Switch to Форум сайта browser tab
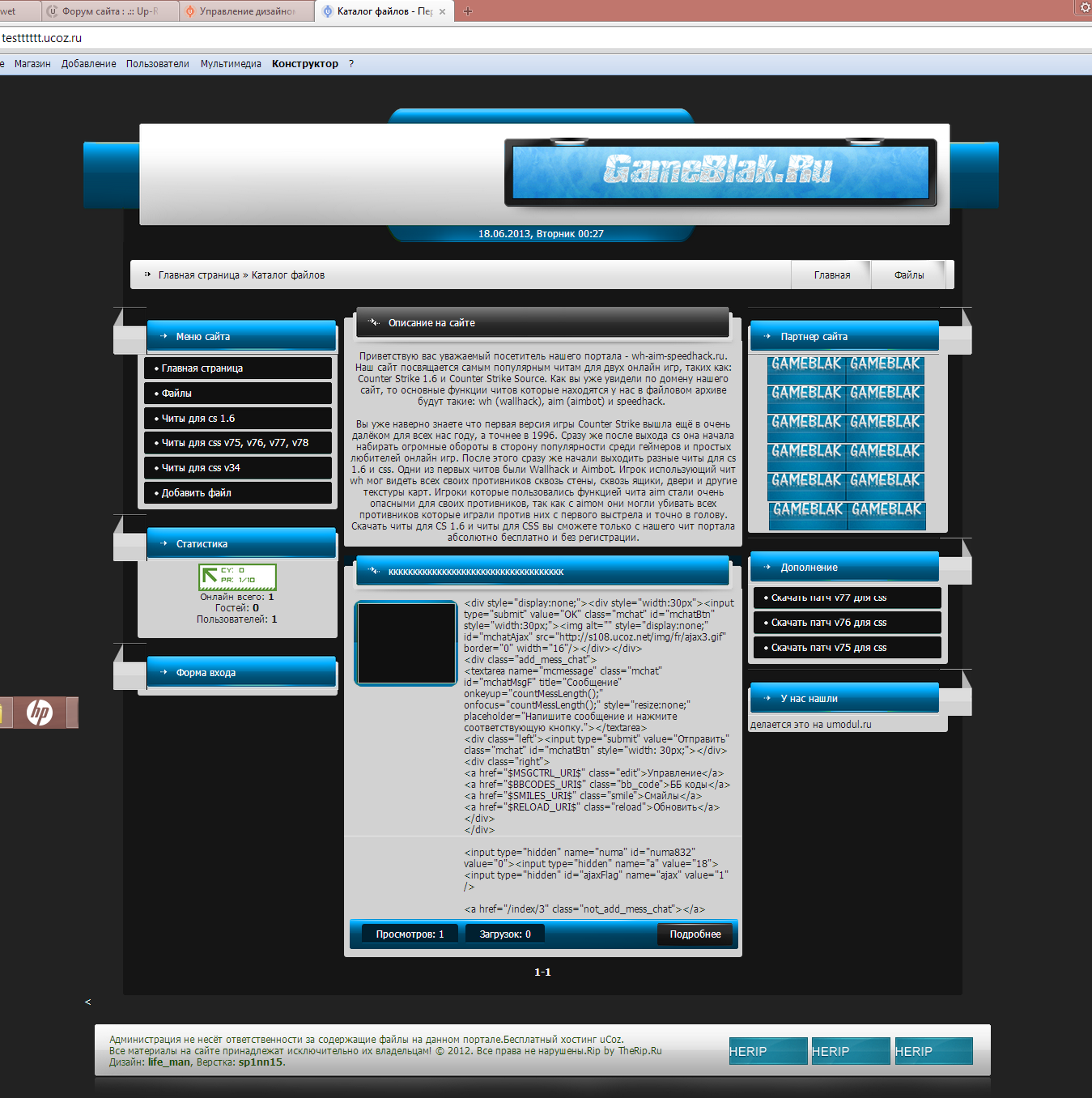The image size is (1092, 1098). [110, 11]
